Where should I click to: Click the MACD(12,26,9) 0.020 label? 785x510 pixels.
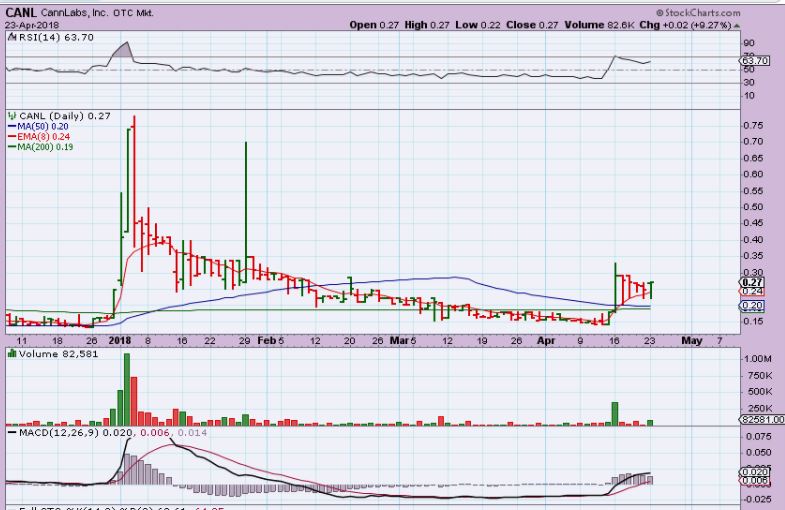coord(76,432)
